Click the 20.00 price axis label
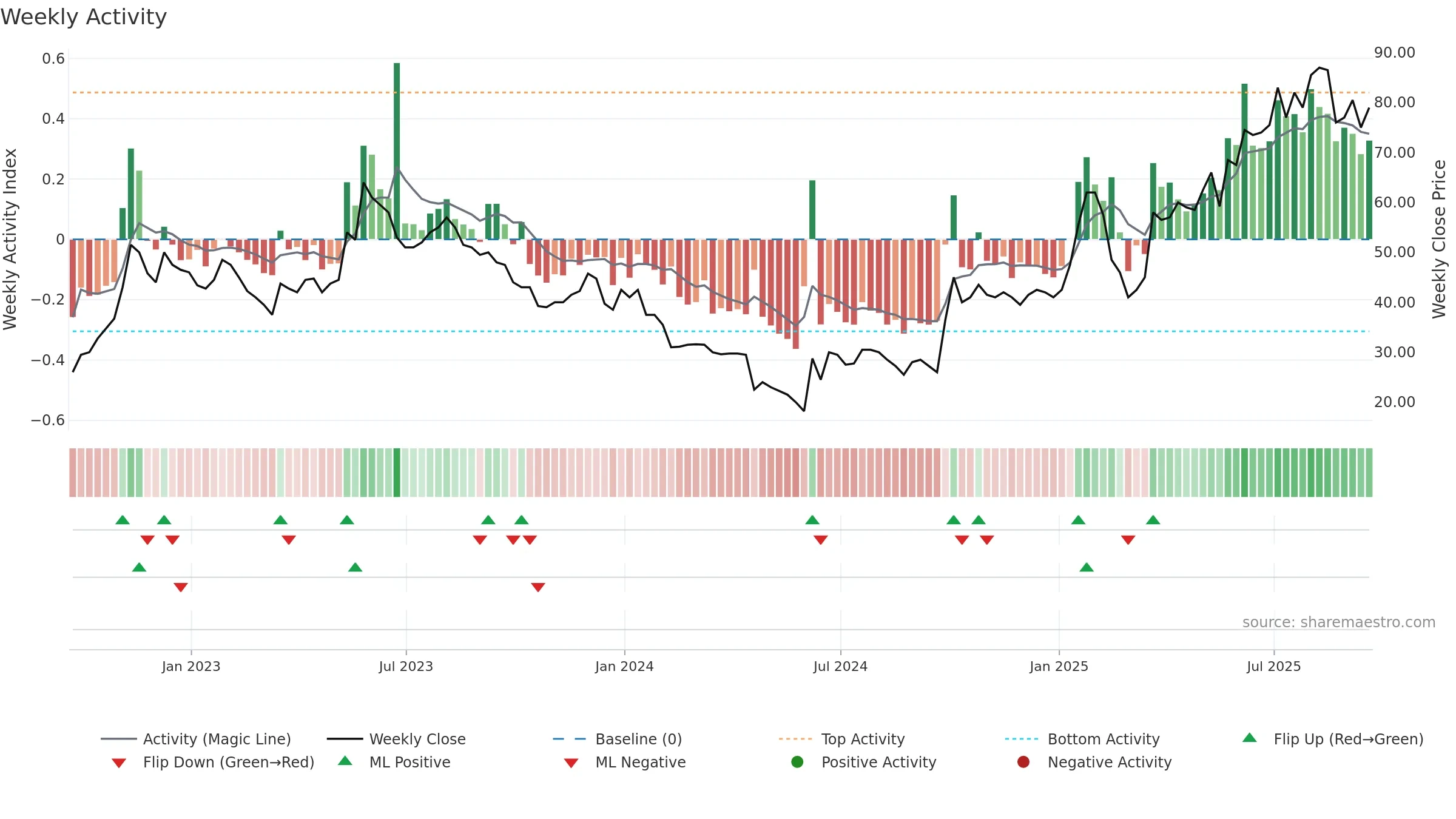Viewport: 1456px width, 819px height. (1395, 402)
